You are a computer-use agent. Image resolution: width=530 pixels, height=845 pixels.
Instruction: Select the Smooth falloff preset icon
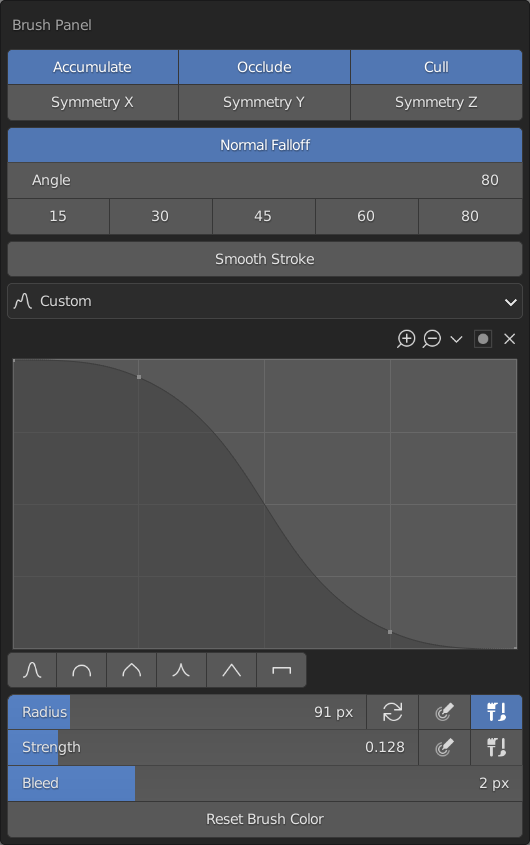pyautogui.click(x=32, y=670)
